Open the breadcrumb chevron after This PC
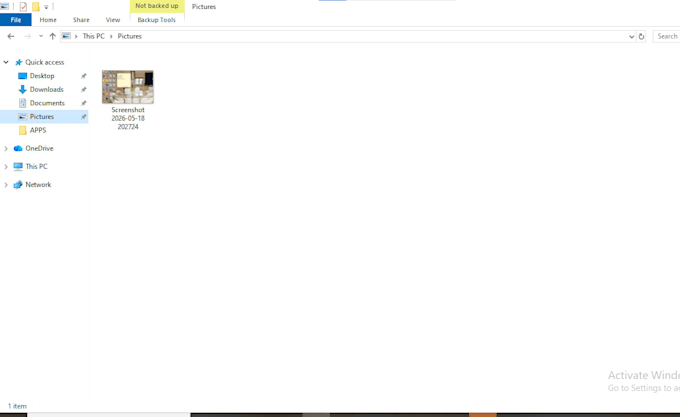The height and width of the screenshot is (417, 680). pyautogui.click(x=111, y=36)
